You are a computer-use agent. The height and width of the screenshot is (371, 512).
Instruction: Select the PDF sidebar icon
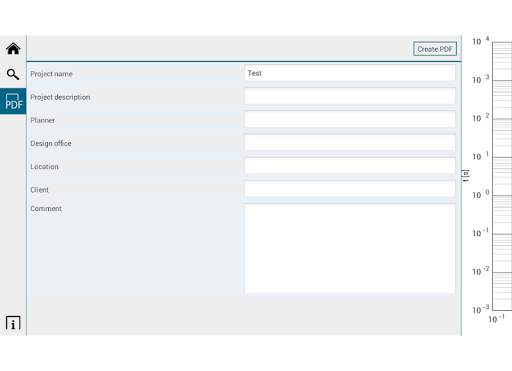point(13,101)
